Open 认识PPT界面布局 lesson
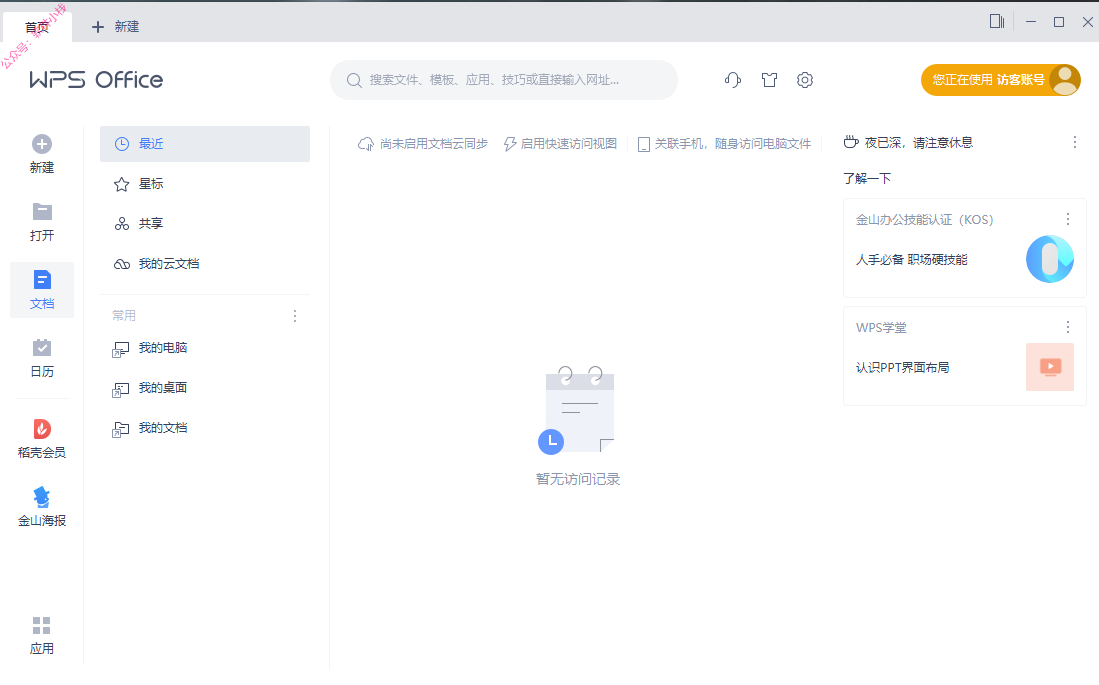The image size is (1099, 685). [902, 367]
